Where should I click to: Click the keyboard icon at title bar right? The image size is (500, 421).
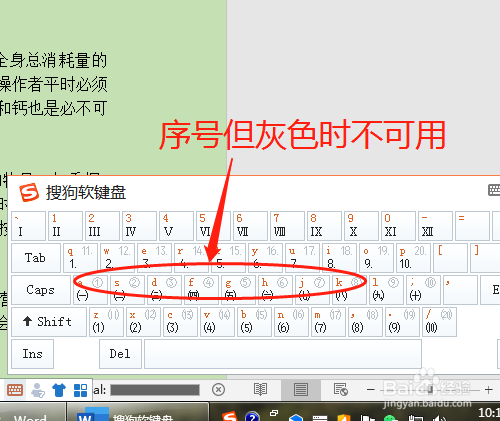494,190
